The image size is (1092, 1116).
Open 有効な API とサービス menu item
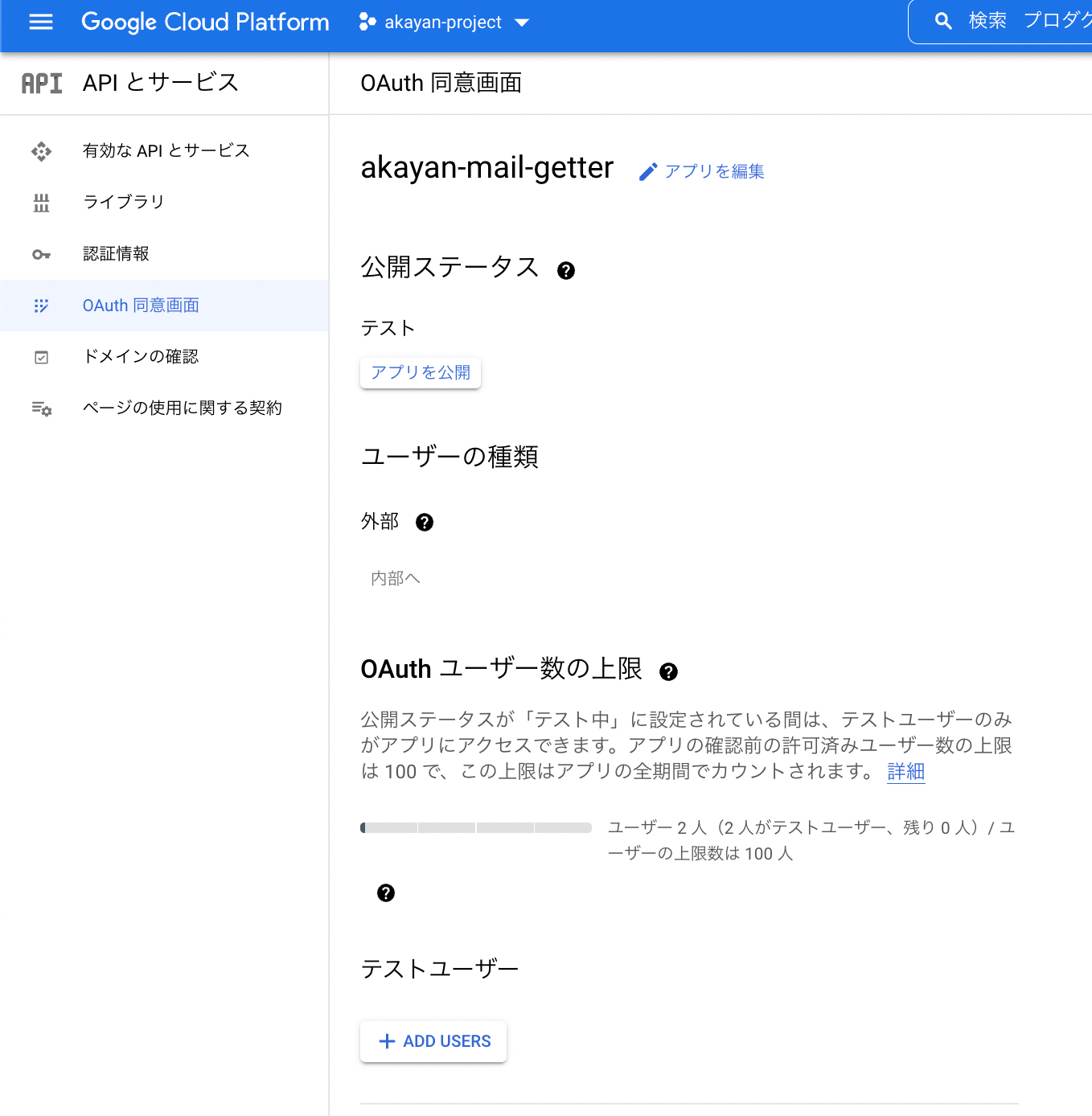[x=164, y=151]
